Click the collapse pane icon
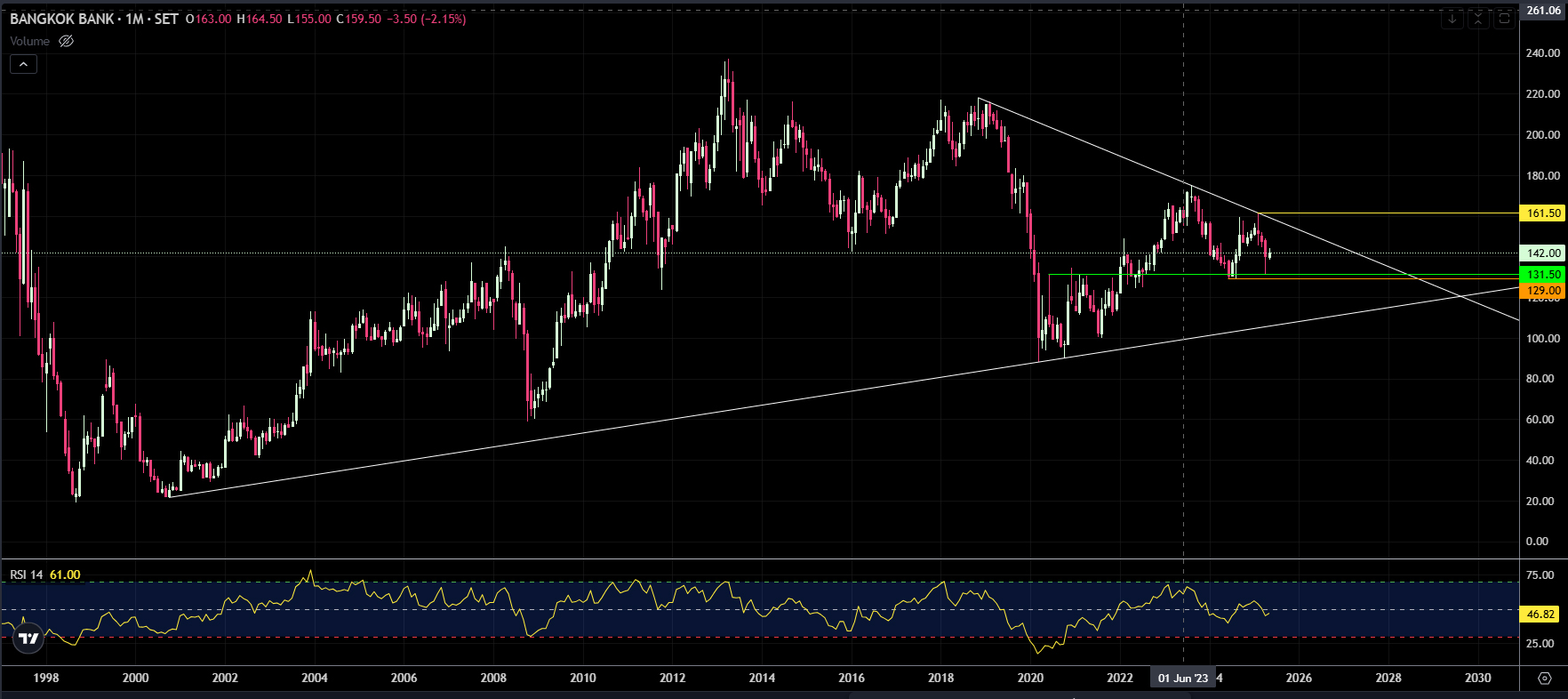 pos(1478,19)
